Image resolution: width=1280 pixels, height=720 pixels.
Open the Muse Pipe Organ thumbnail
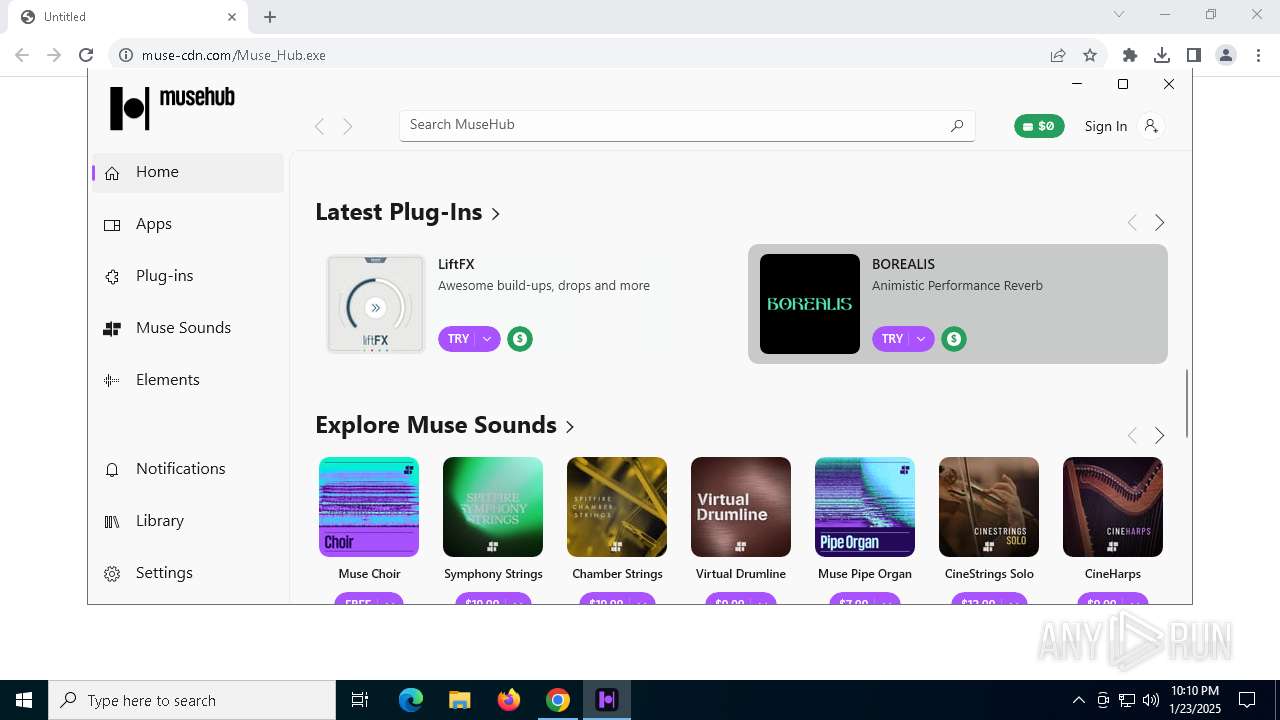(x=865, y=507)
